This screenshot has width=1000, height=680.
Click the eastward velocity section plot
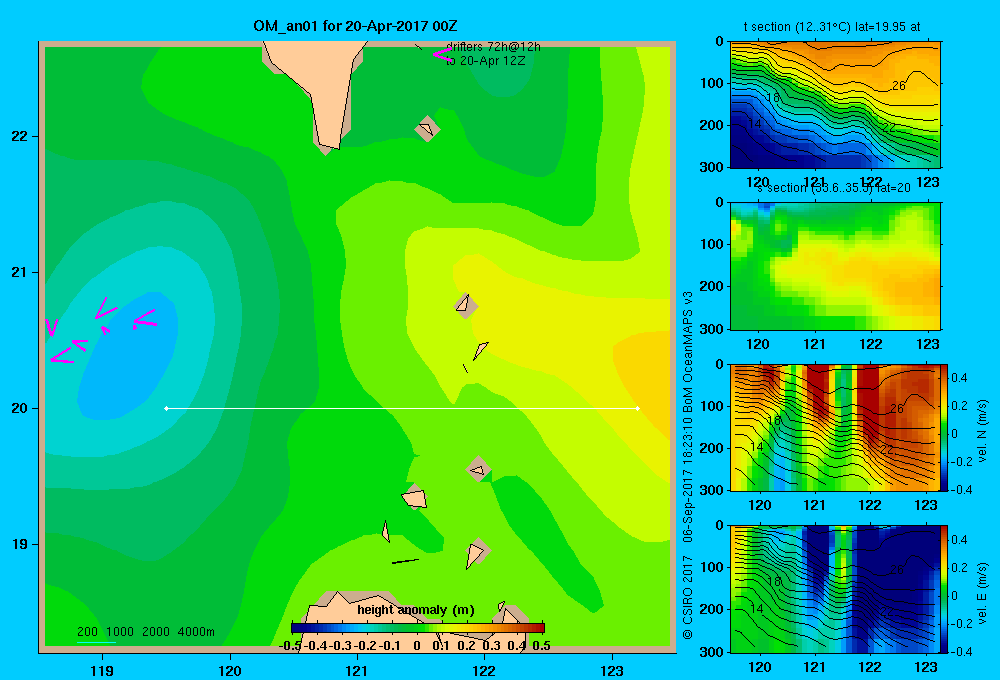[835, 589]
